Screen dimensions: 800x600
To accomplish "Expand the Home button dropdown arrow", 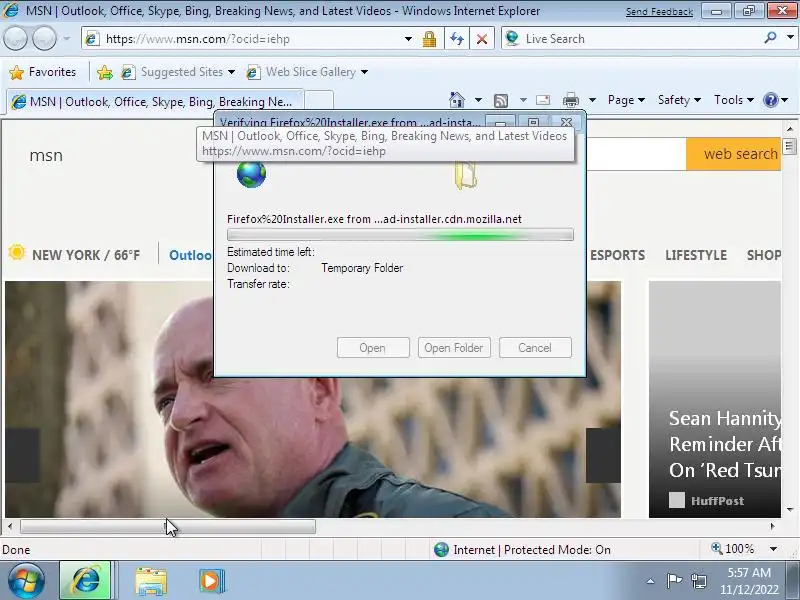I will (478, 100).
